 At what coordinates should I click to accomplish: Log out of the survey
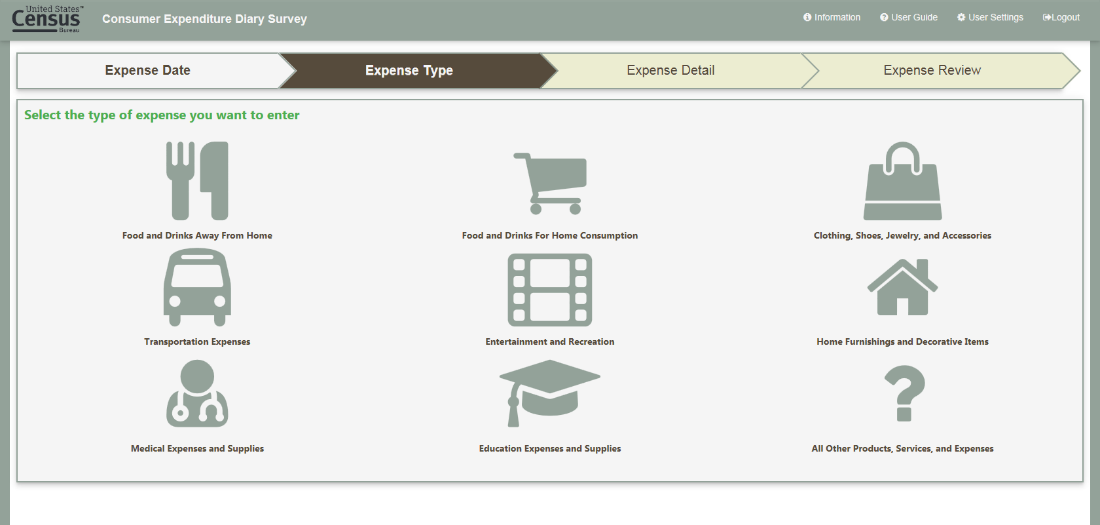coord(1061,18)
